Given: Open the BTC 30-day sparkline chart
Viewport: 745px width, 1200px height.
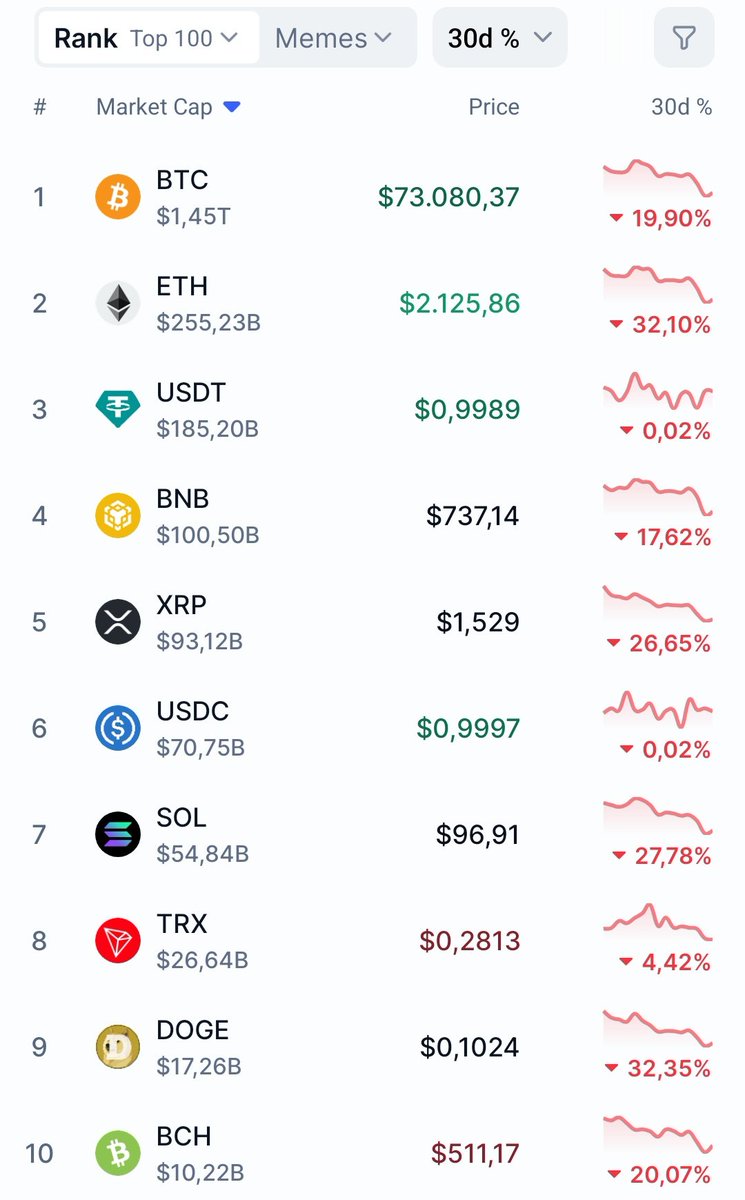Looking at the screenshot, I should (x=657, y=178).
